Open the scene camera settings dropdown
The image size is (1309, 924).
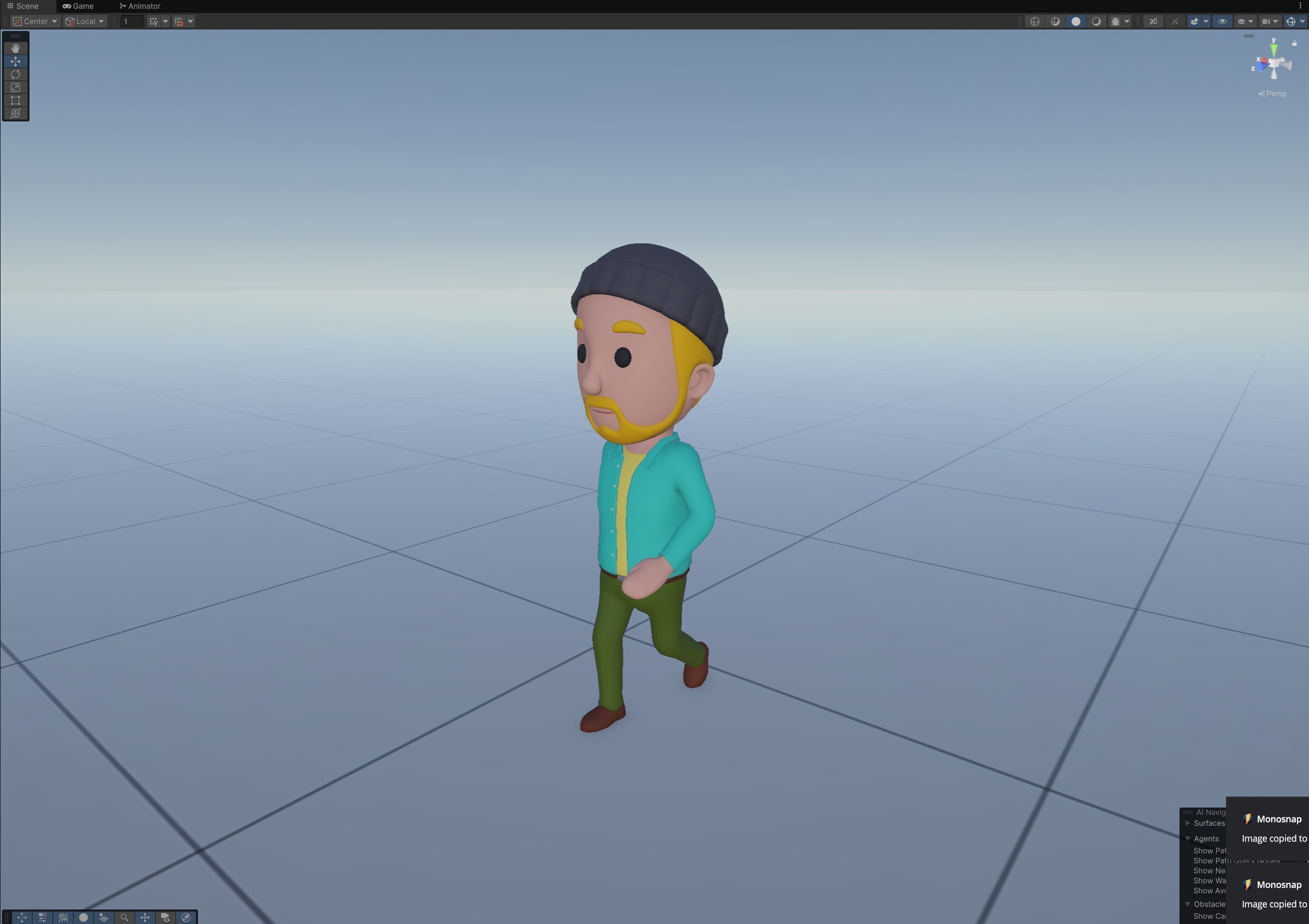(x=1270, y=21)
